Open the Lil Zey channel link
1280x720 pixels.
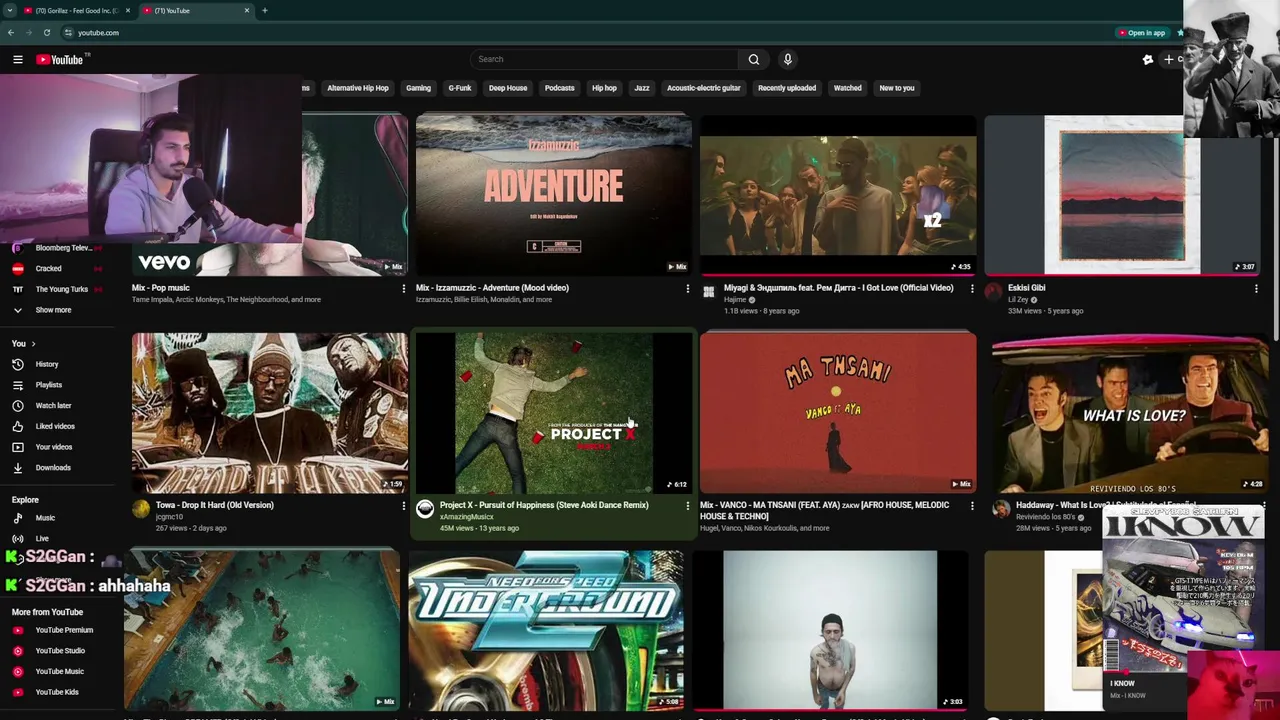tap(1017, 300)
